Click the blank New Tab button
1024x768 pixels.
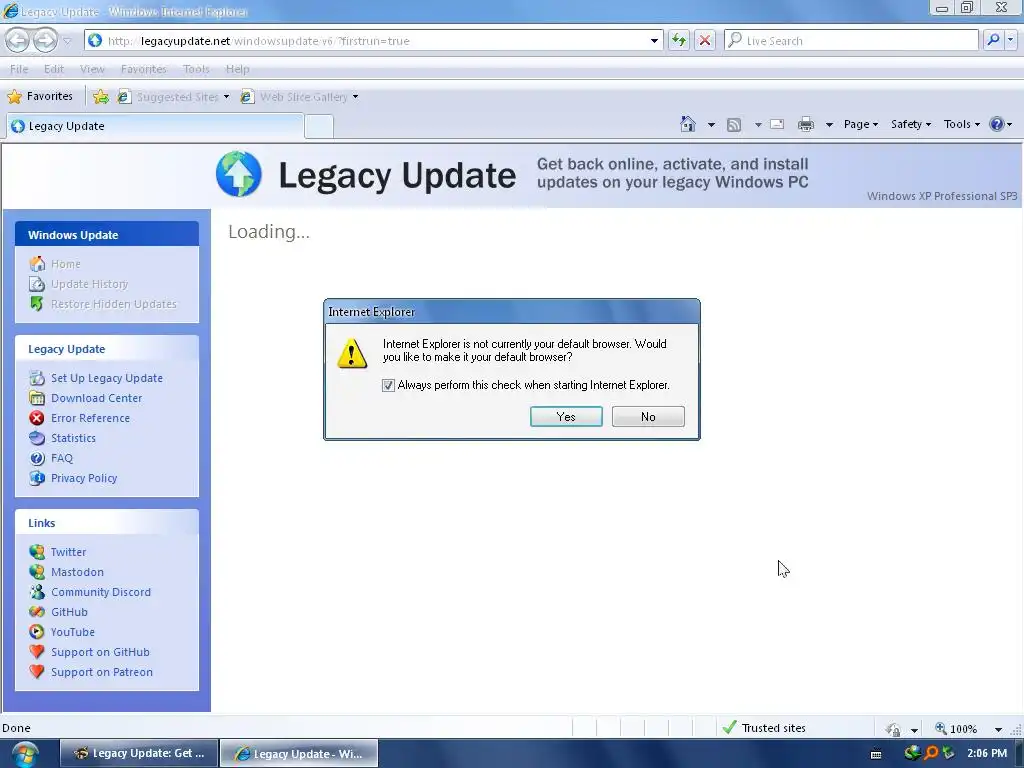coord(319,127)
